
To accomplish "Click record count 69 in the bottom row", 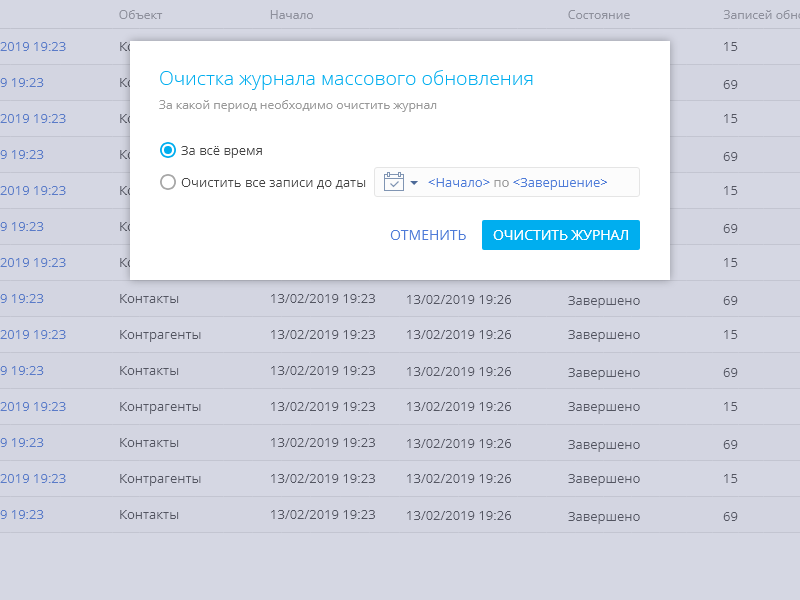I will tap(730, 516).
